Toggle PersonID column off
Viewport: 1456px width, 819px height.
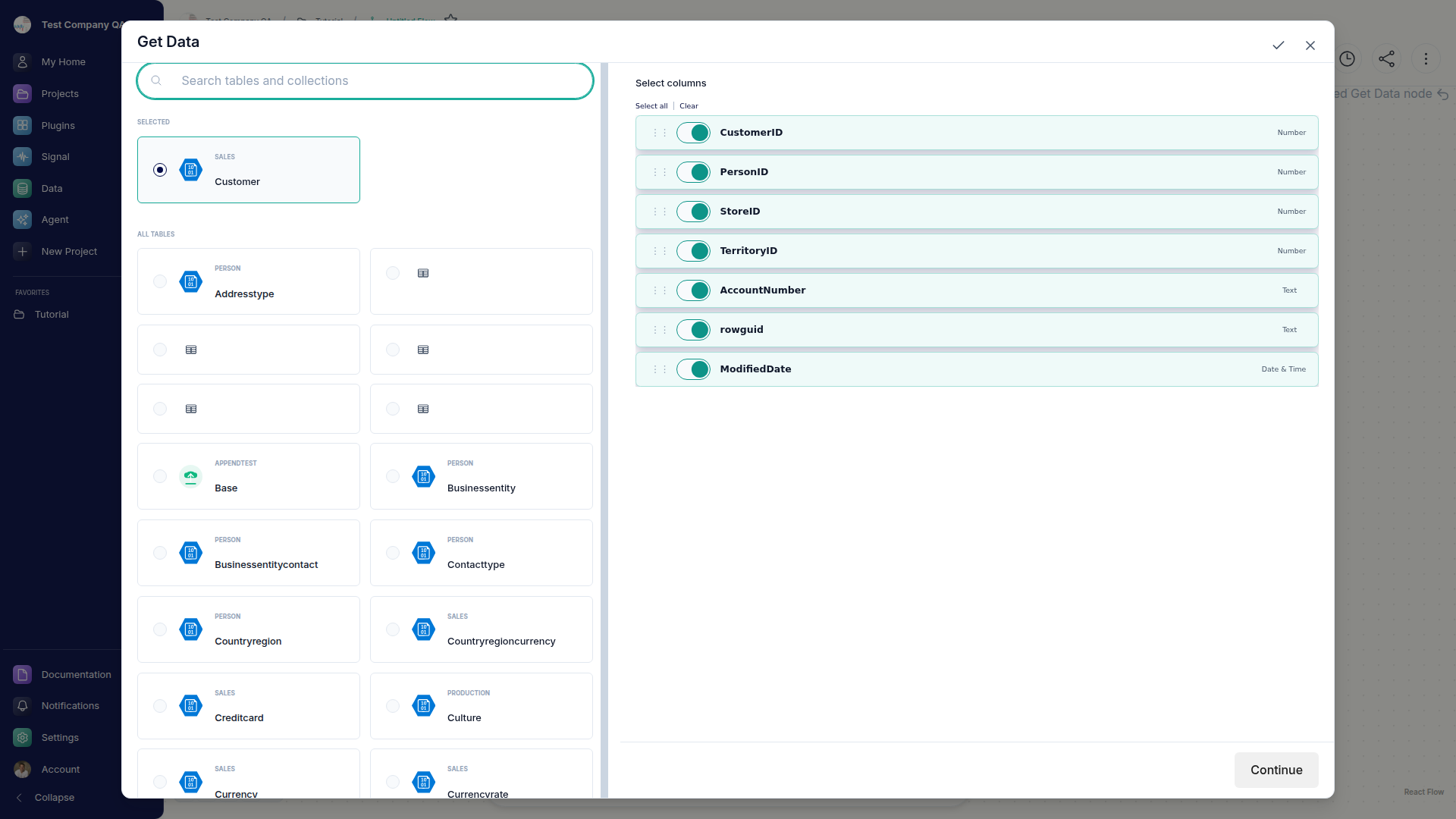click(693, 172)
